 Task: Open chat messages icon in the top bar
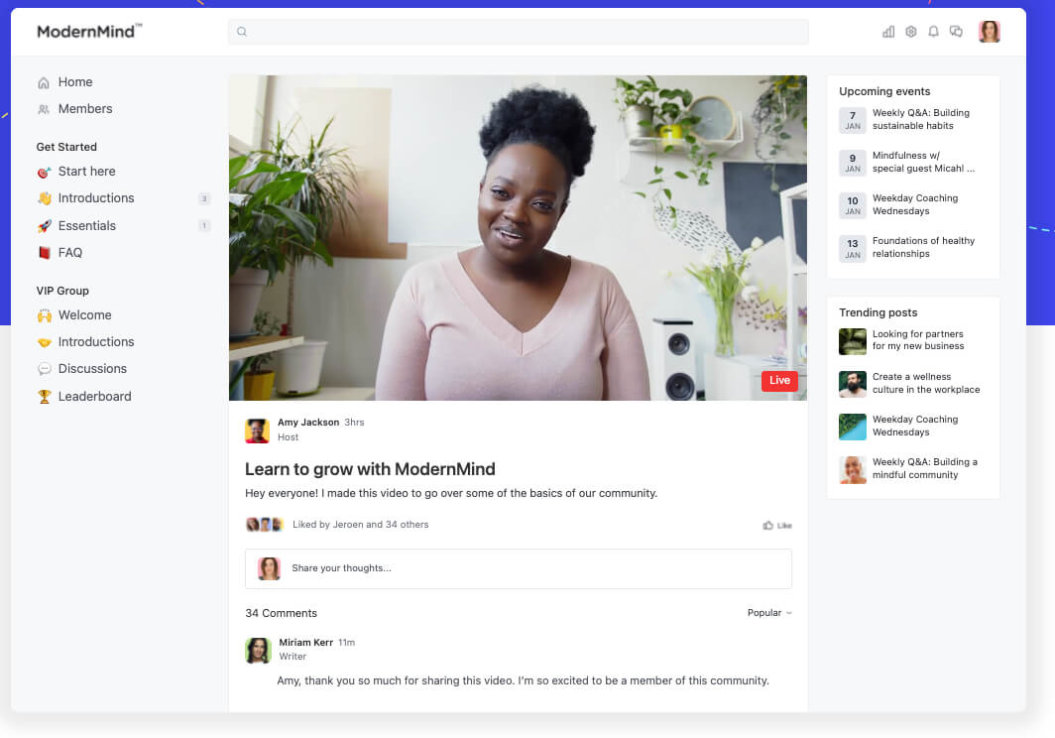click(x=956, y=31)
